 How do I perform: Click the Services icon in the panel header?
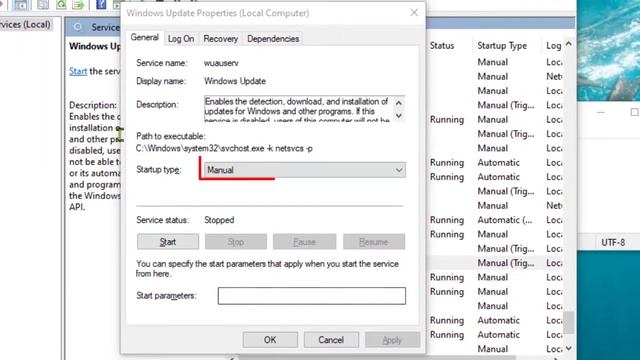pyautogui.click(x=78, y=27)
